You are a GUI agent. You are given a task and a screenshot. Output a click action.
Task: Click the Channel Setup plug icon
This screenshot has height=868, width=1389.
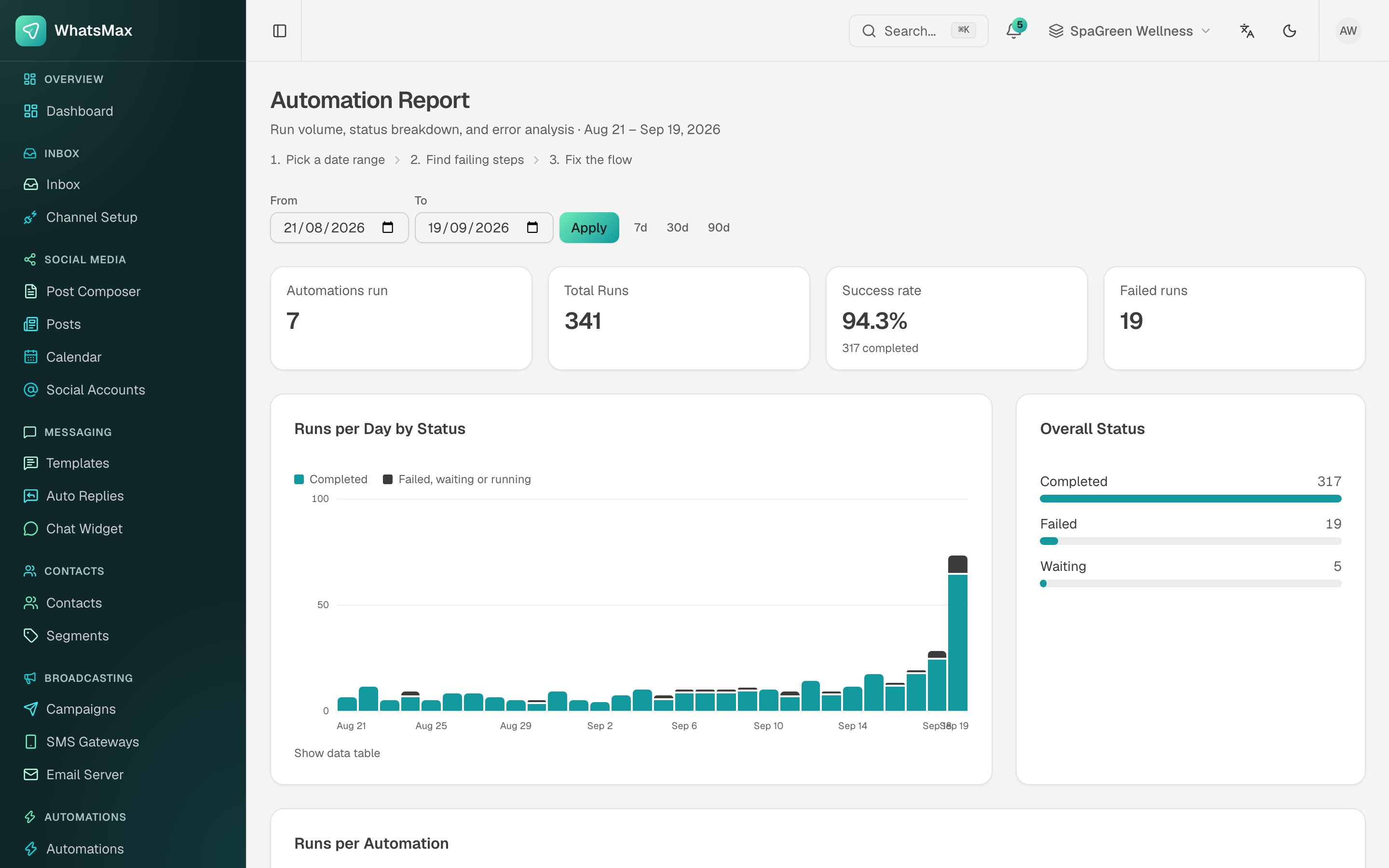tap(30, 217)
